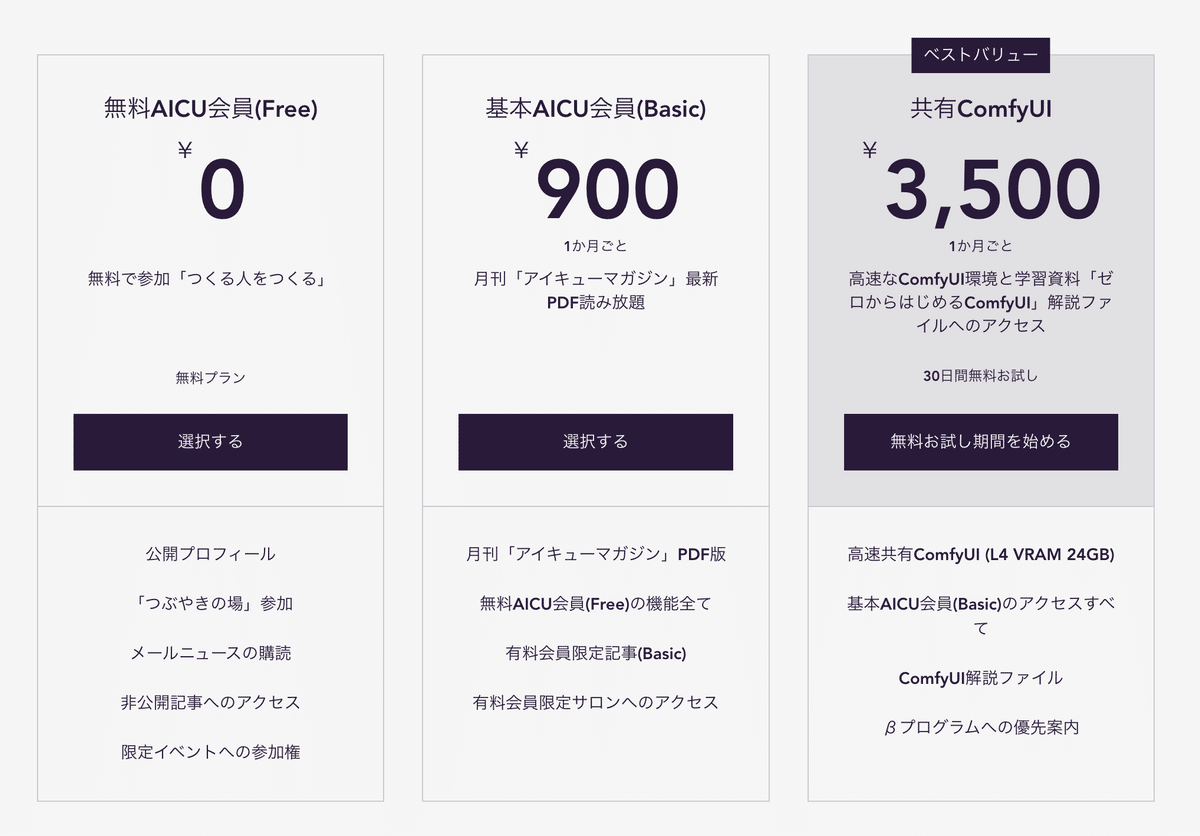Click 選択する button under Basic plan

(x=595, y=442)
